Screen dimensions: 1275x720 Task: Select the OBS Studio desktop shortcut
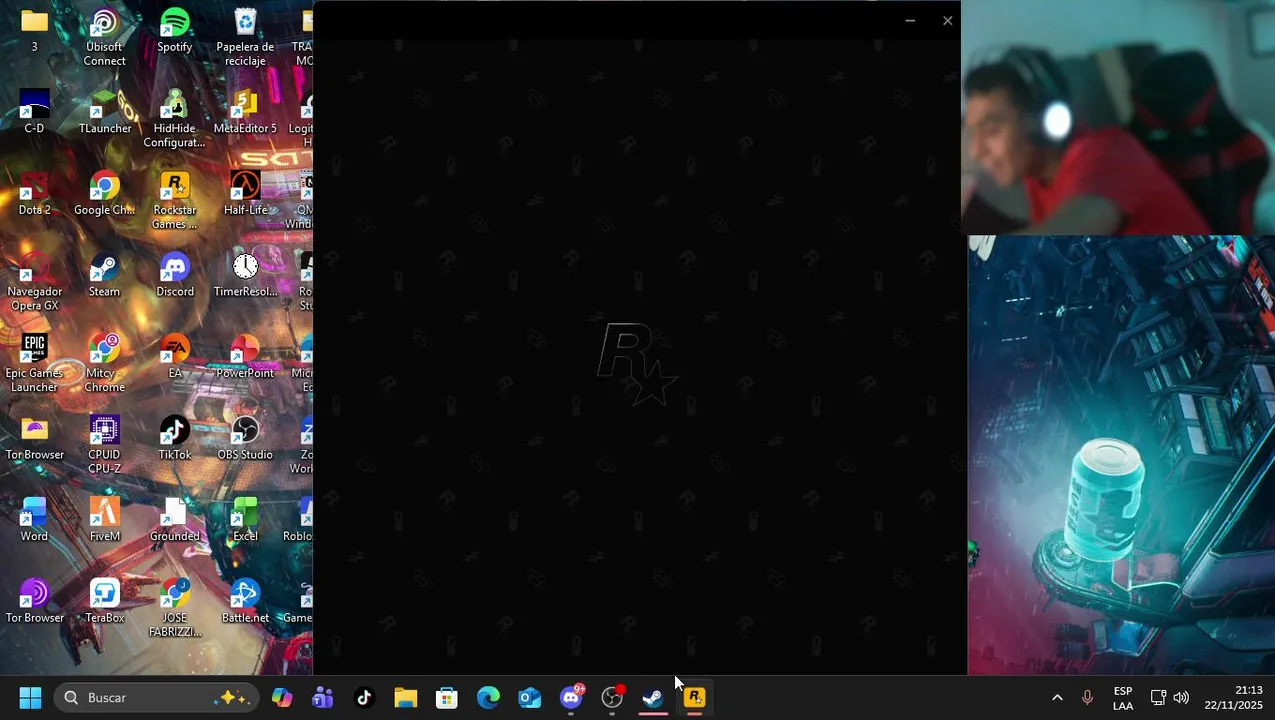pyautogui.click(x=245, y=438)
